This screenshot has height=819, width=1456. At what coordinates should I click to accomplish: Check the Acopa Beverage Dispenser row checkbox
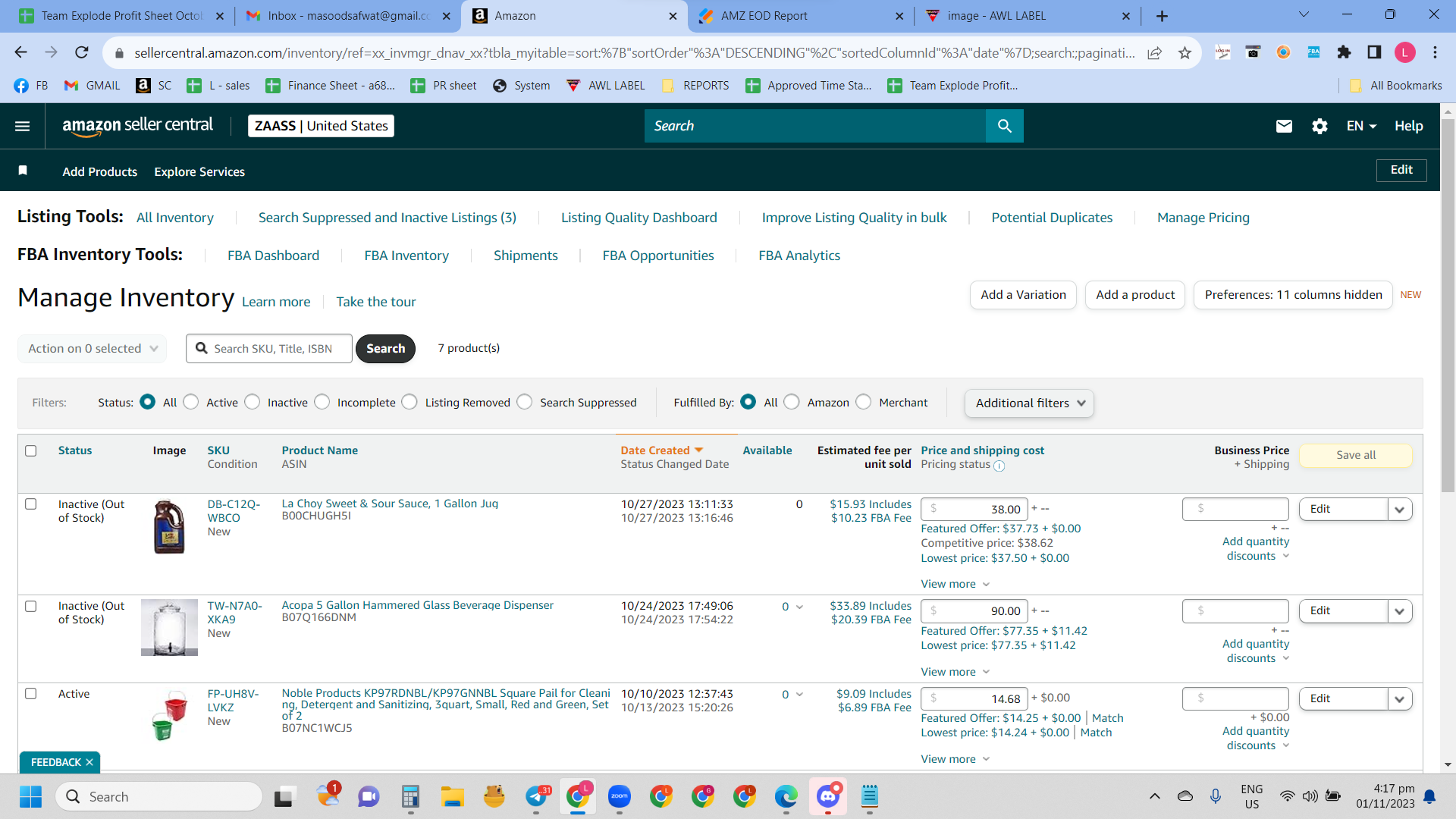31,606
